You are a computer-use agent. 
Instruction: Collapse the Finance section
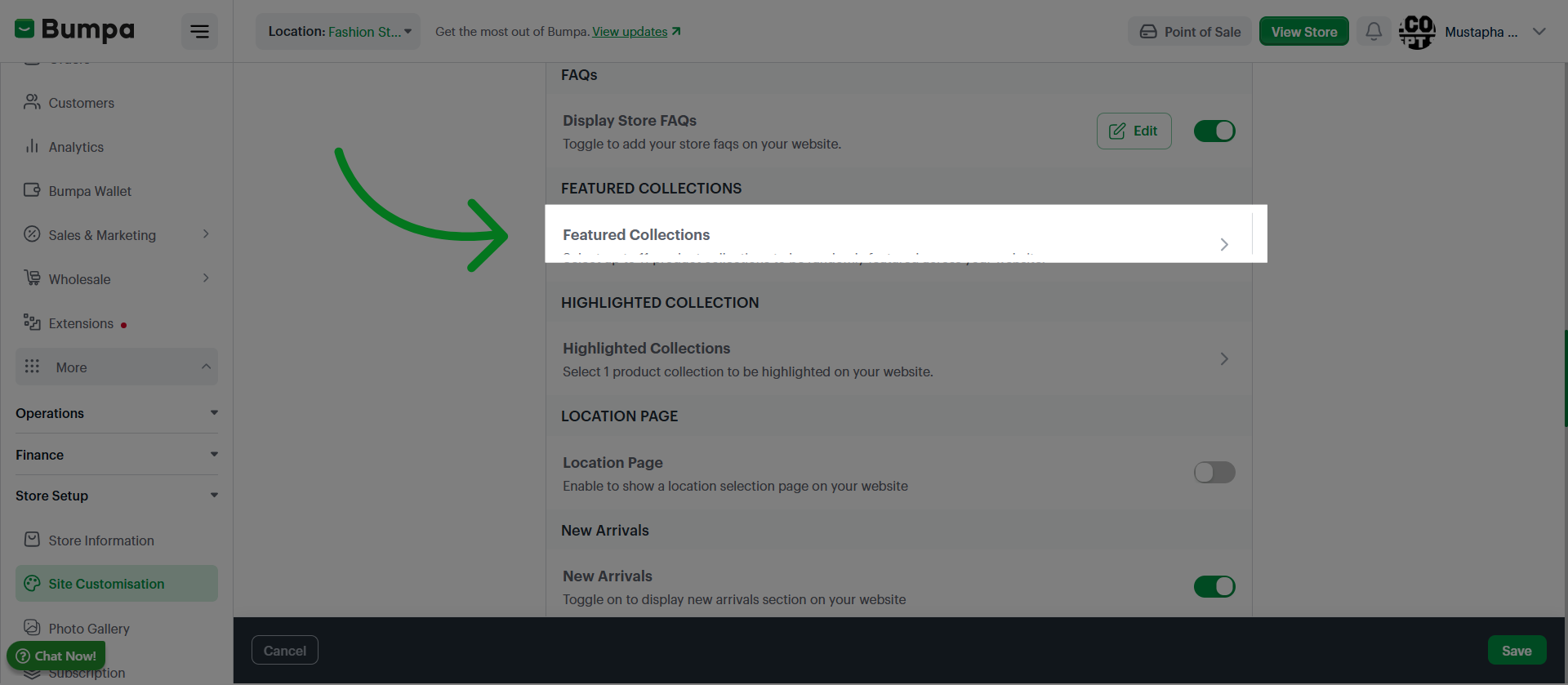(117, 455)
